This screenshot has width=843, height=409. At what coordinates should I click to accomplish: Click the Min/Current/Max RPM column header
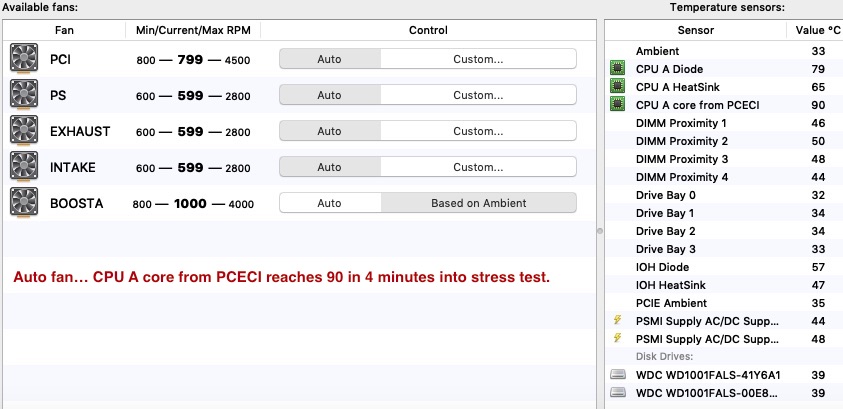[193, 31]
